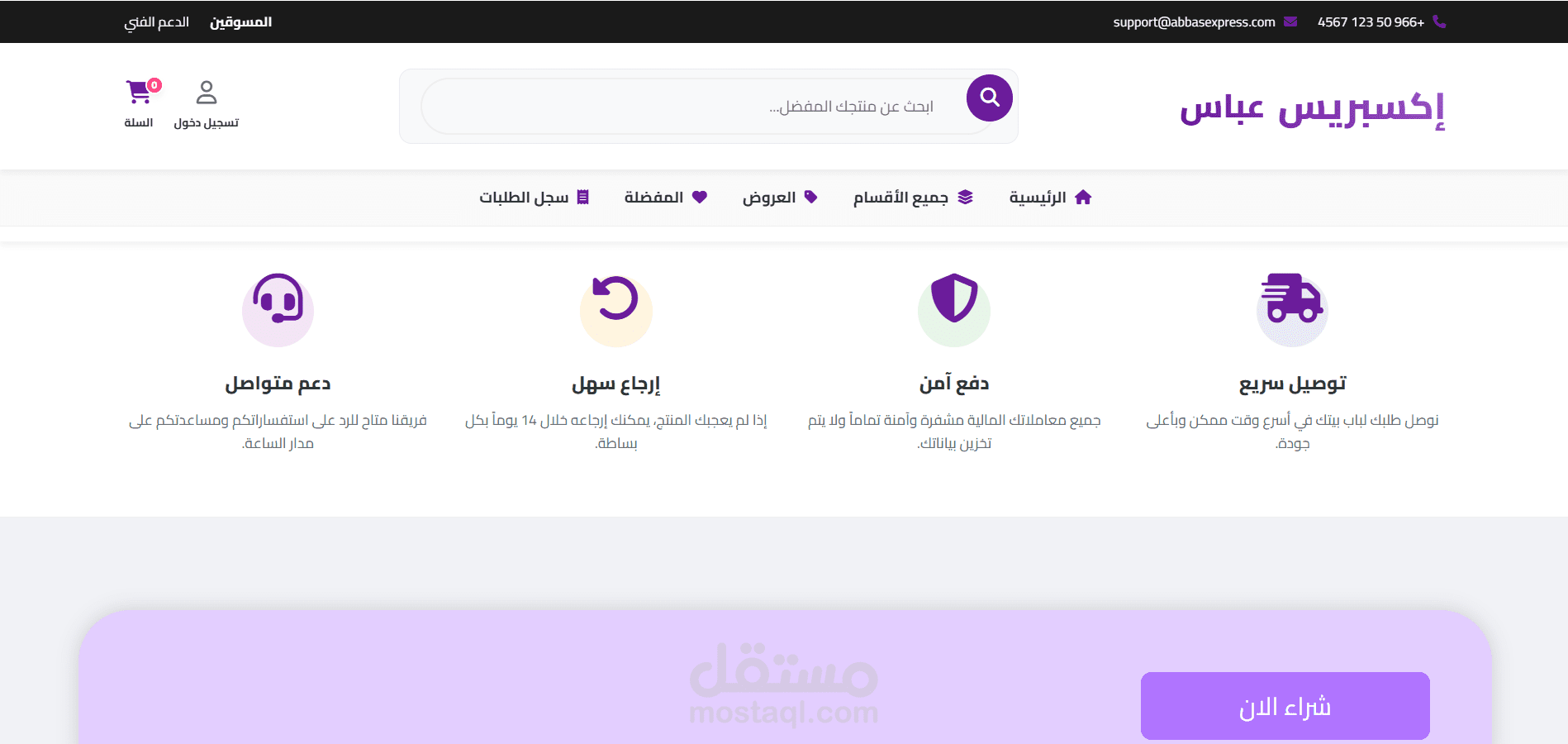Screen dimensions: 1568x744
Task: Click the home icon beside الرئيسية
Action: (1083, 197)
